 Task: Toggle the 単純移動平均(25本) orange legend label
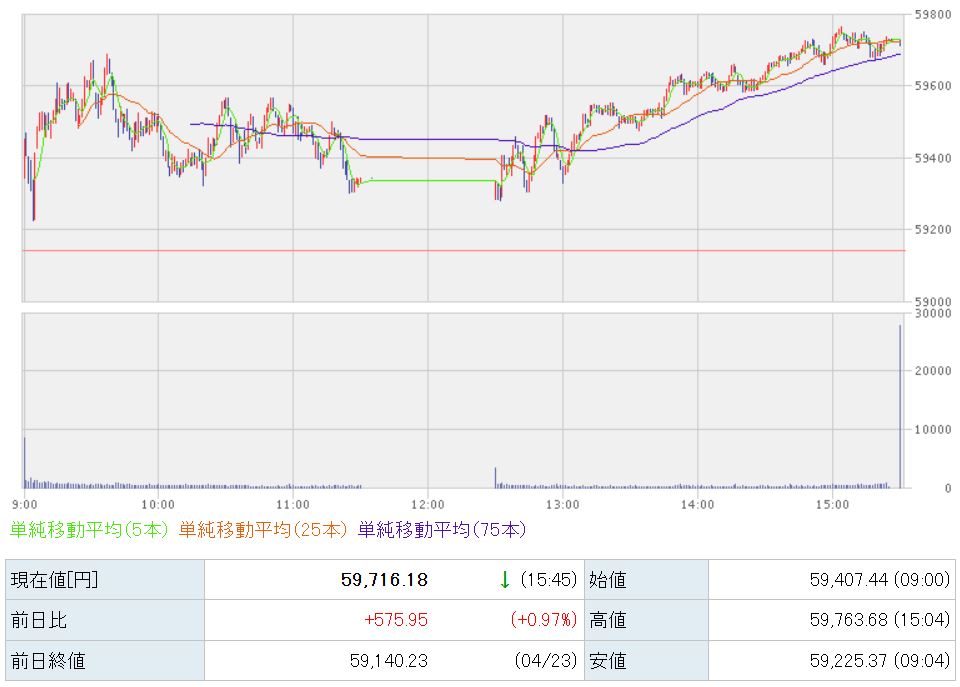264,530
